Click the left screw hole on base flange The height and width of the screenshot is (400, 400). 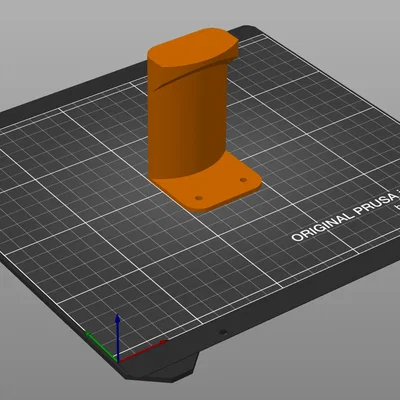coord(199,198)
